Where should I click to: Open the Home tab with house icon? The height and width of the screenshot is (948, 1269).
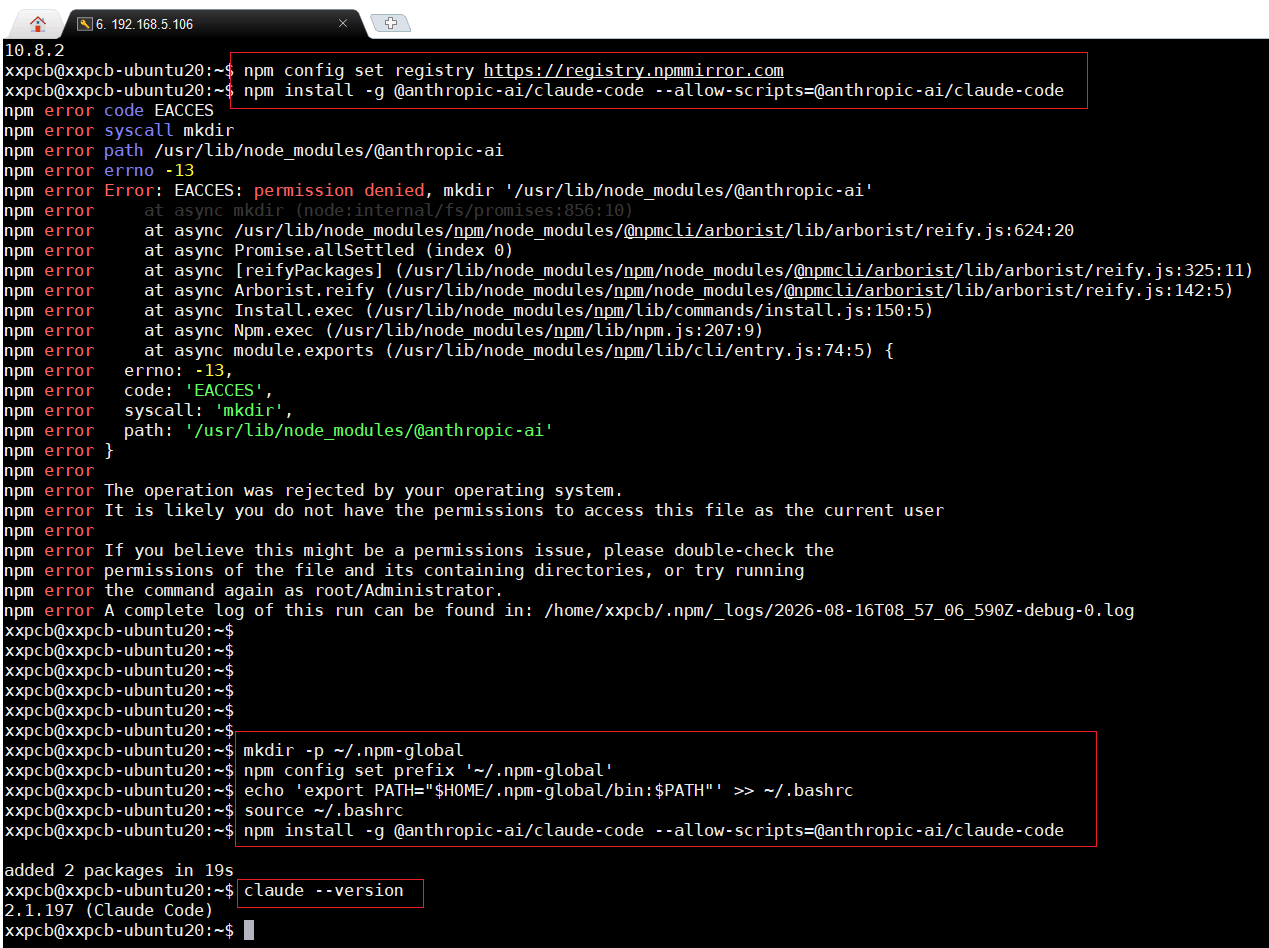(x=37, y=23)
